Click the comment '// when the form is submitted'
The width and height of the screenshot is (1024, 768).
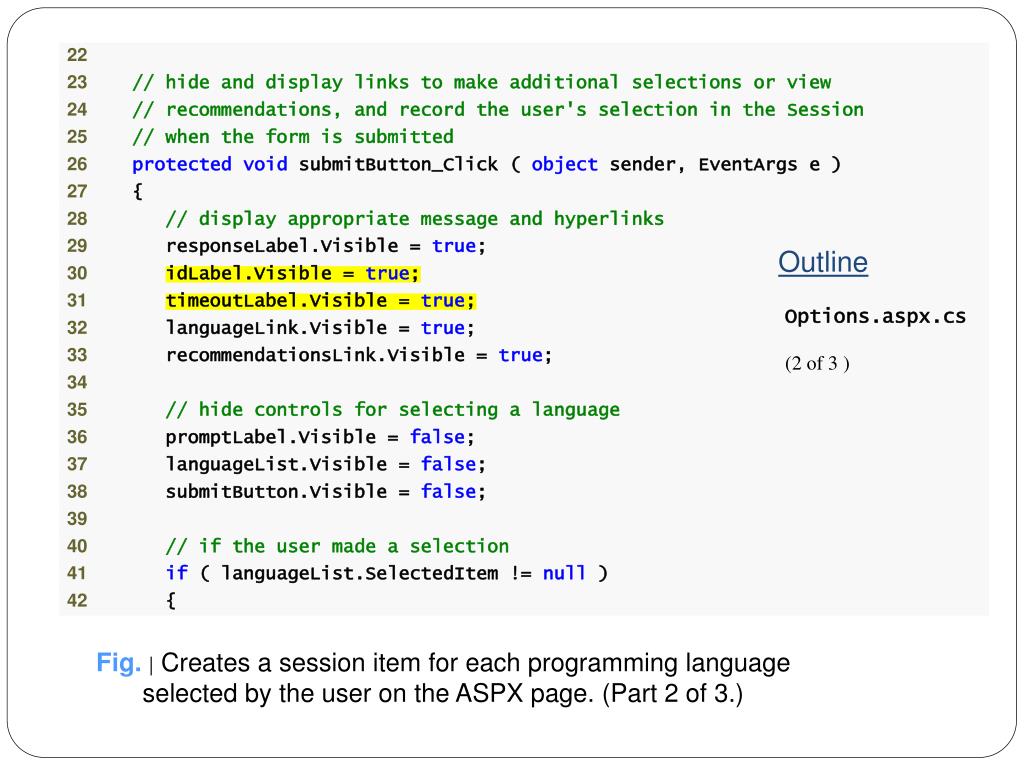pyautogui.click(x=293, y=137)
